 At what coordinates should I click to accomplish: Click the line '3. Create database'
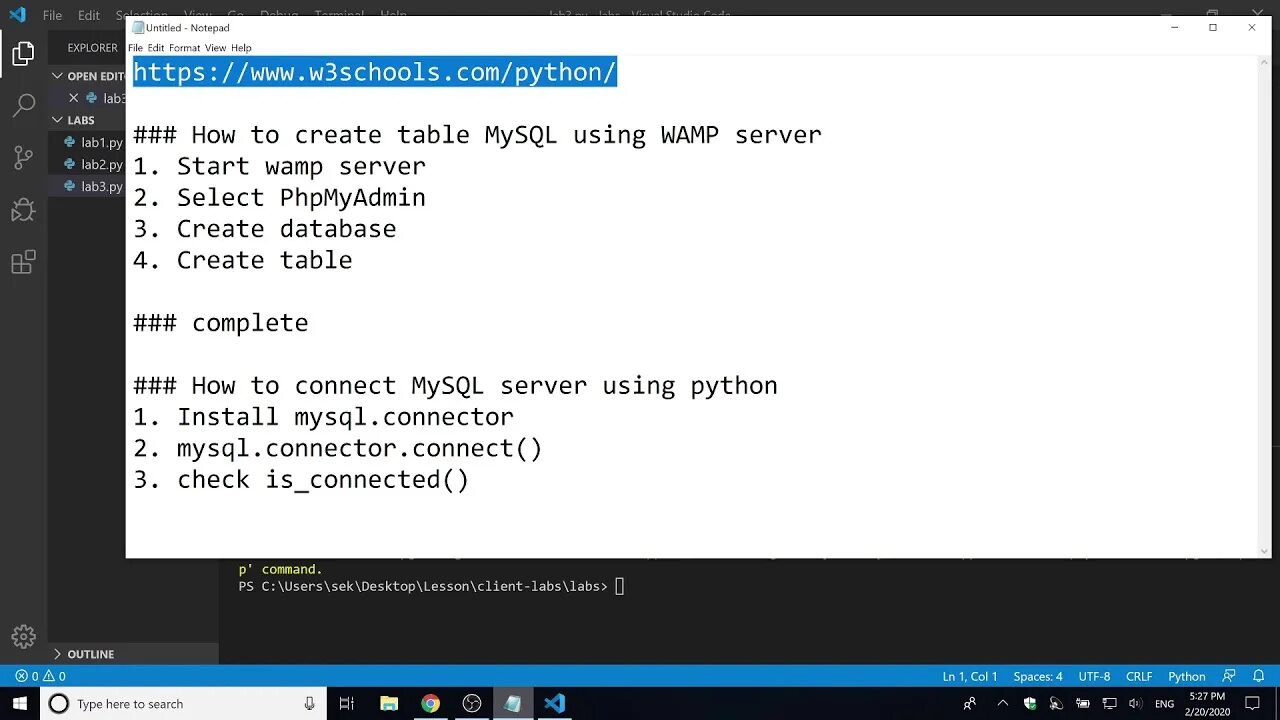pyautogui.click(x=265, y=229)
